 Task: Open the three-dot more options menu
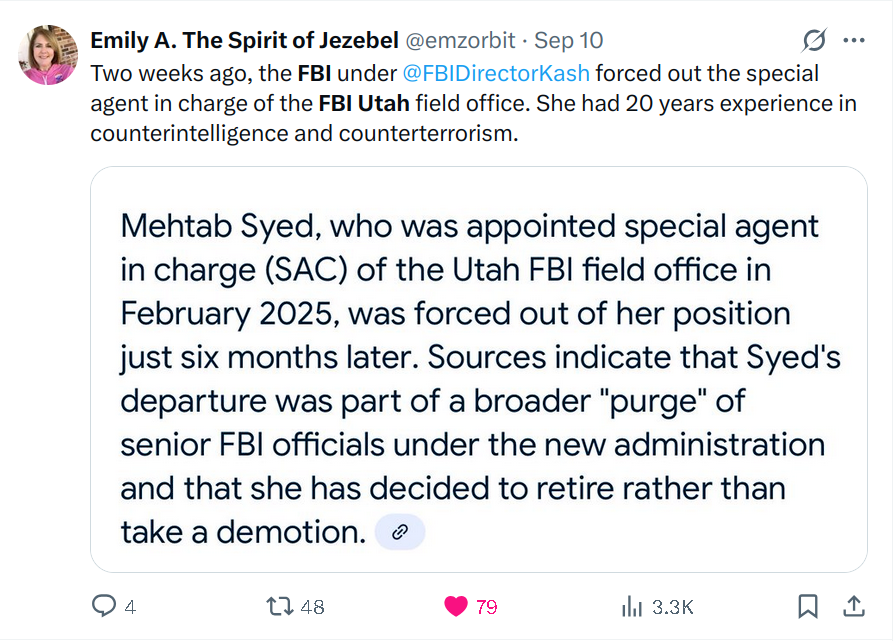[854, 41]
